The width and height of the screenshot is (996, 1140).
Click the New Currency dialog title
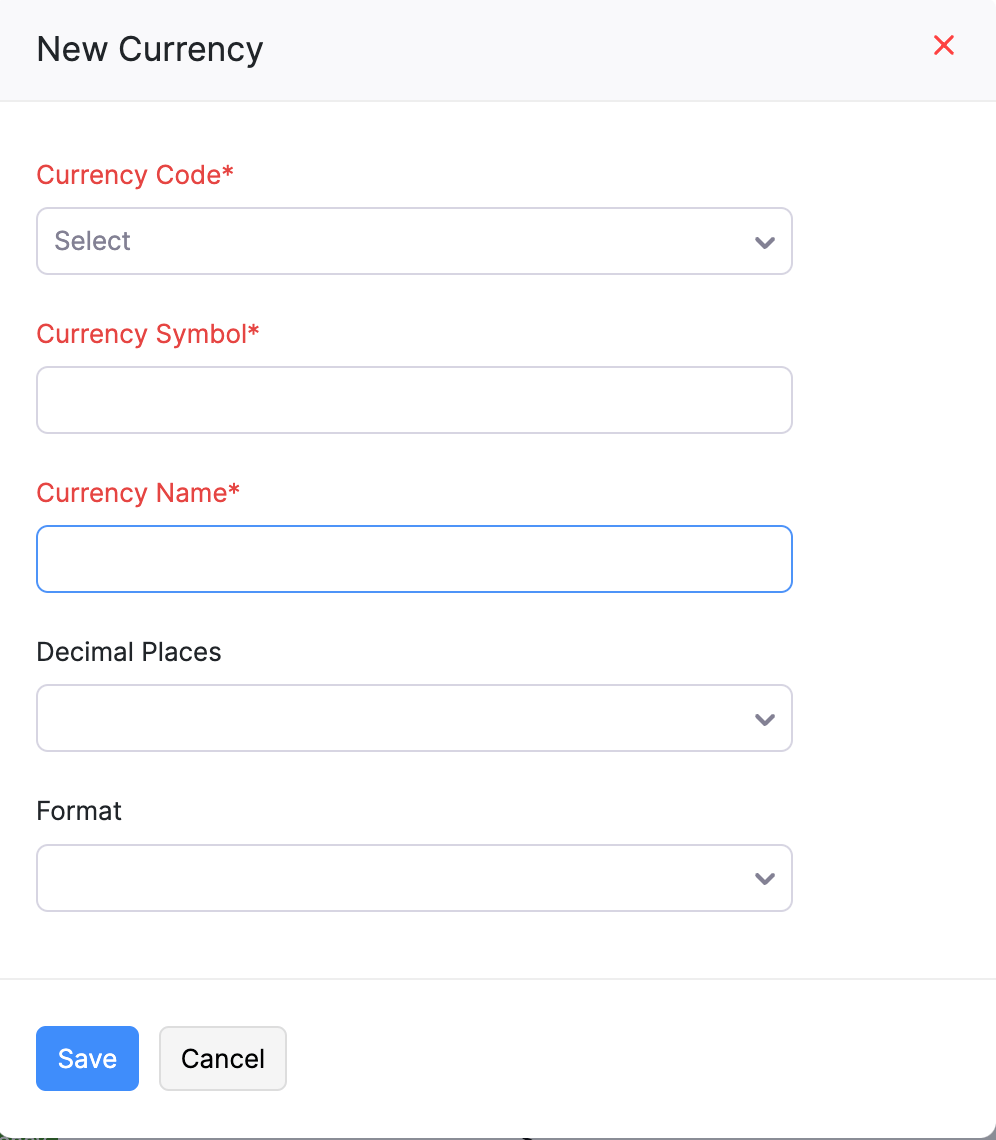click(x=150, y=49)
